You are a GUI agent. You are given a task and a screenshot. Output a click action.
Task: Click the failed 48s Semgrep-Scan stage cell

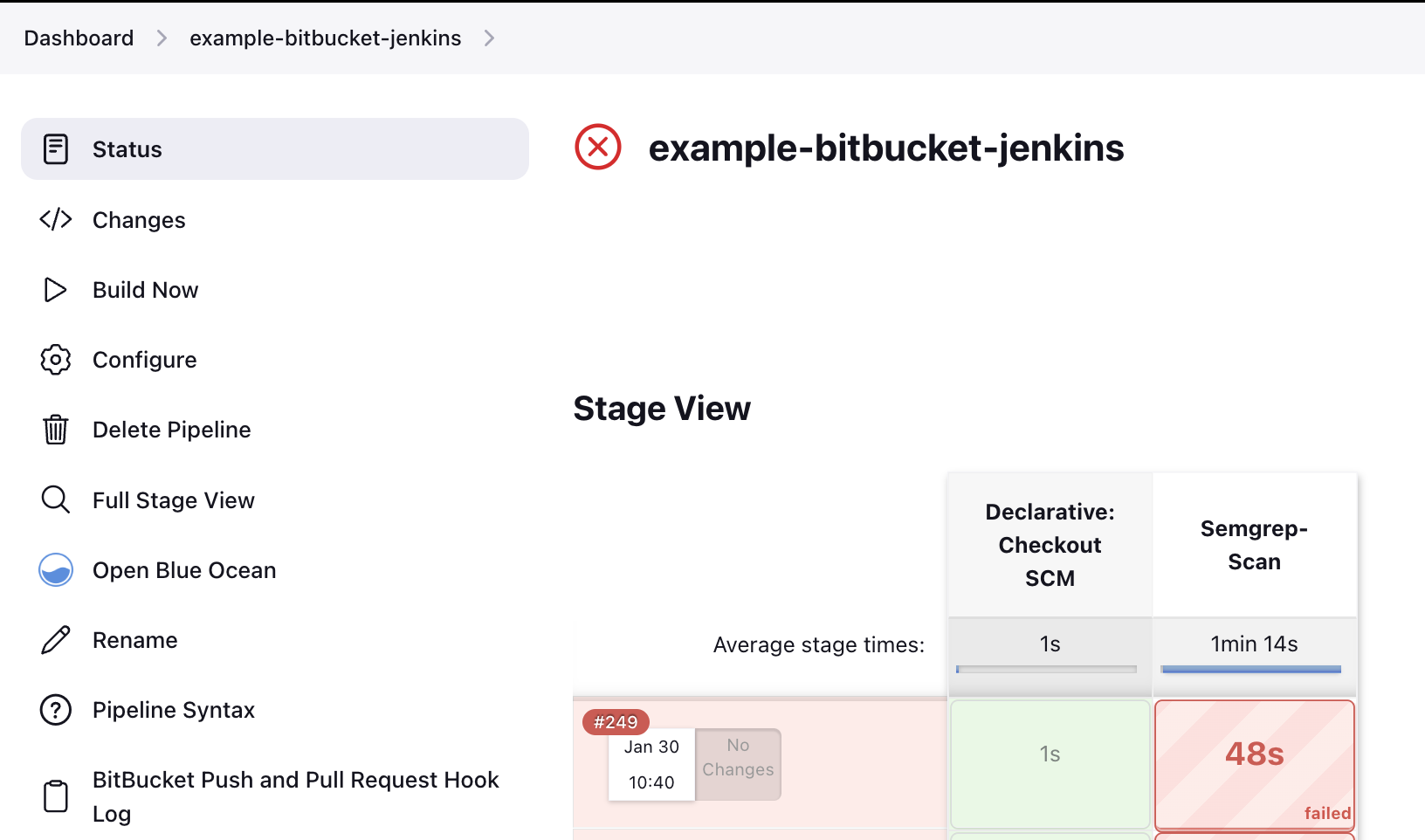(1254, 764)
